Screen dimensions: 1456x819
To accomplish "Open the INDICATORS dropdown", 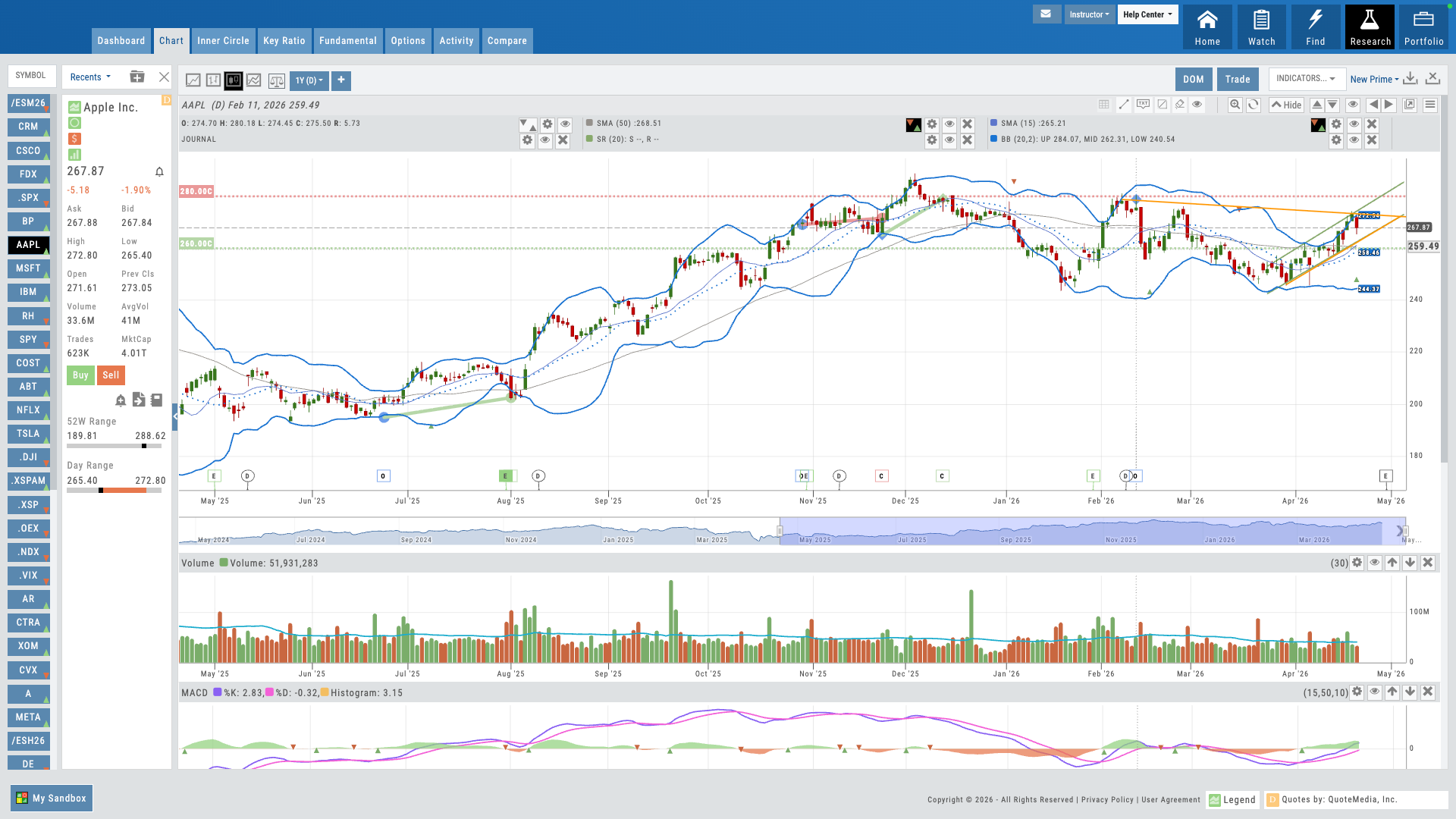I will click(x=1306, y=79).
